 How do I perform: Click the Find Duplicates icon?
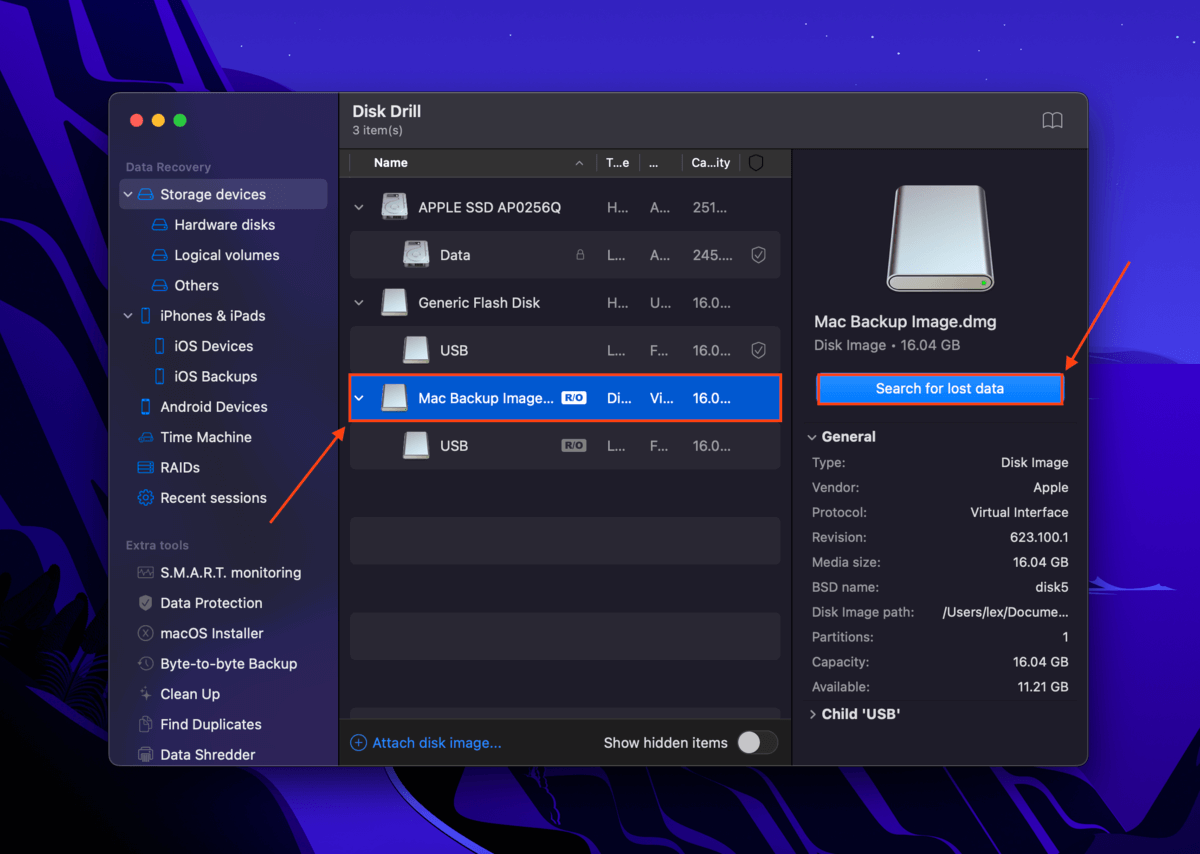[146, 724]
